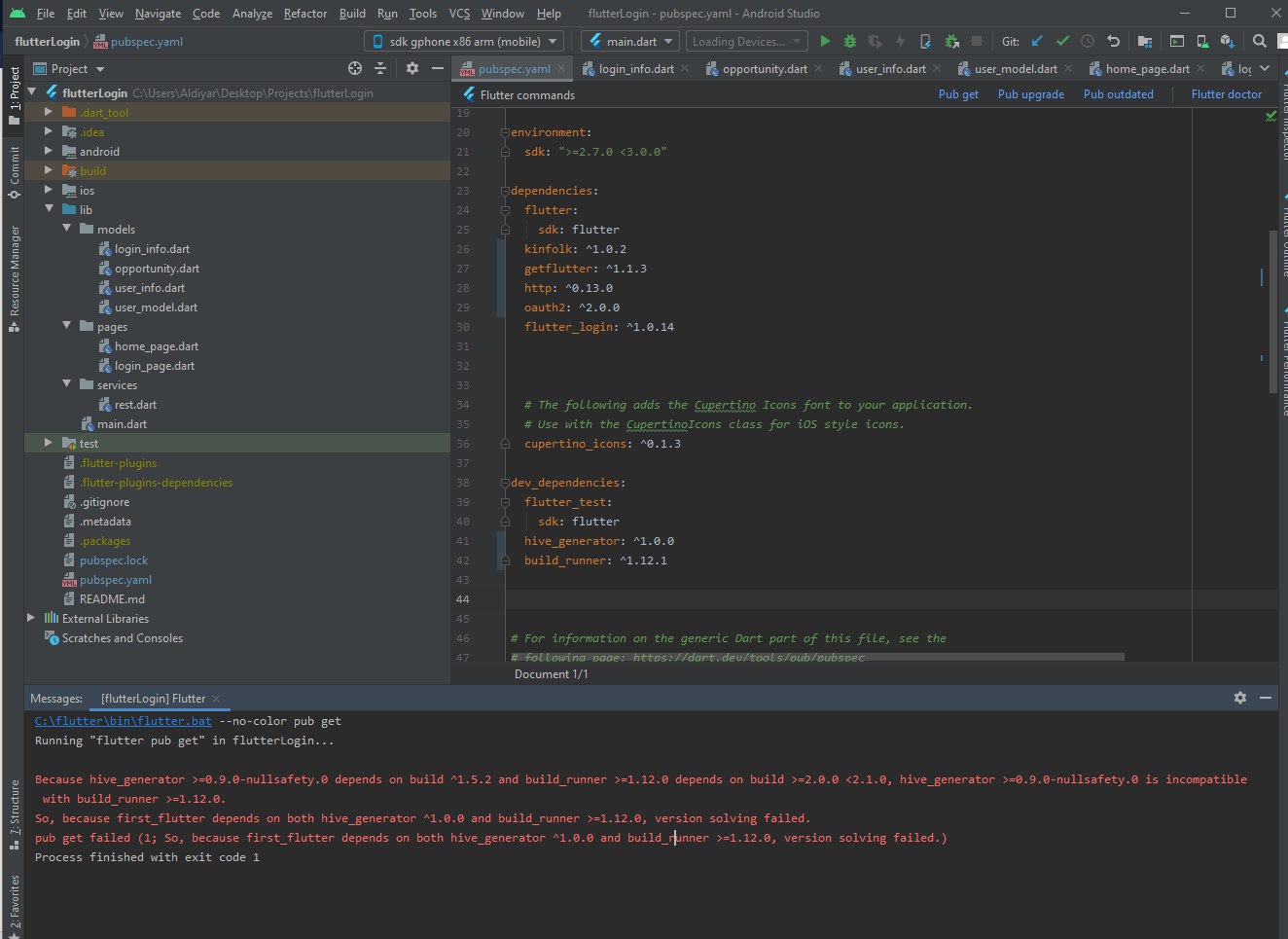The height and width of the screenshot is (939, 1288).
Task: Click Run with Coverage icon
Action: (x=876, y=41)
